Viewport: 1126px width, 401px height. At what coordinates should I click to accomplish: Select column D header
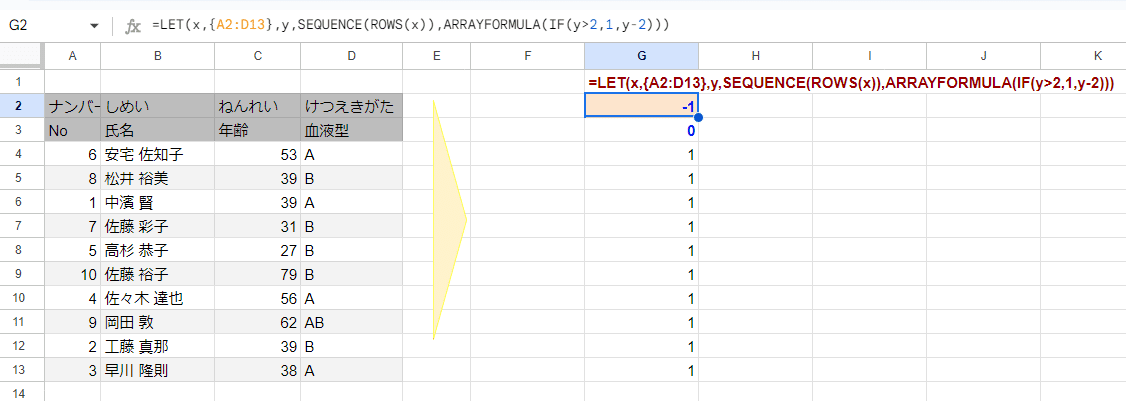coord(350,56)
